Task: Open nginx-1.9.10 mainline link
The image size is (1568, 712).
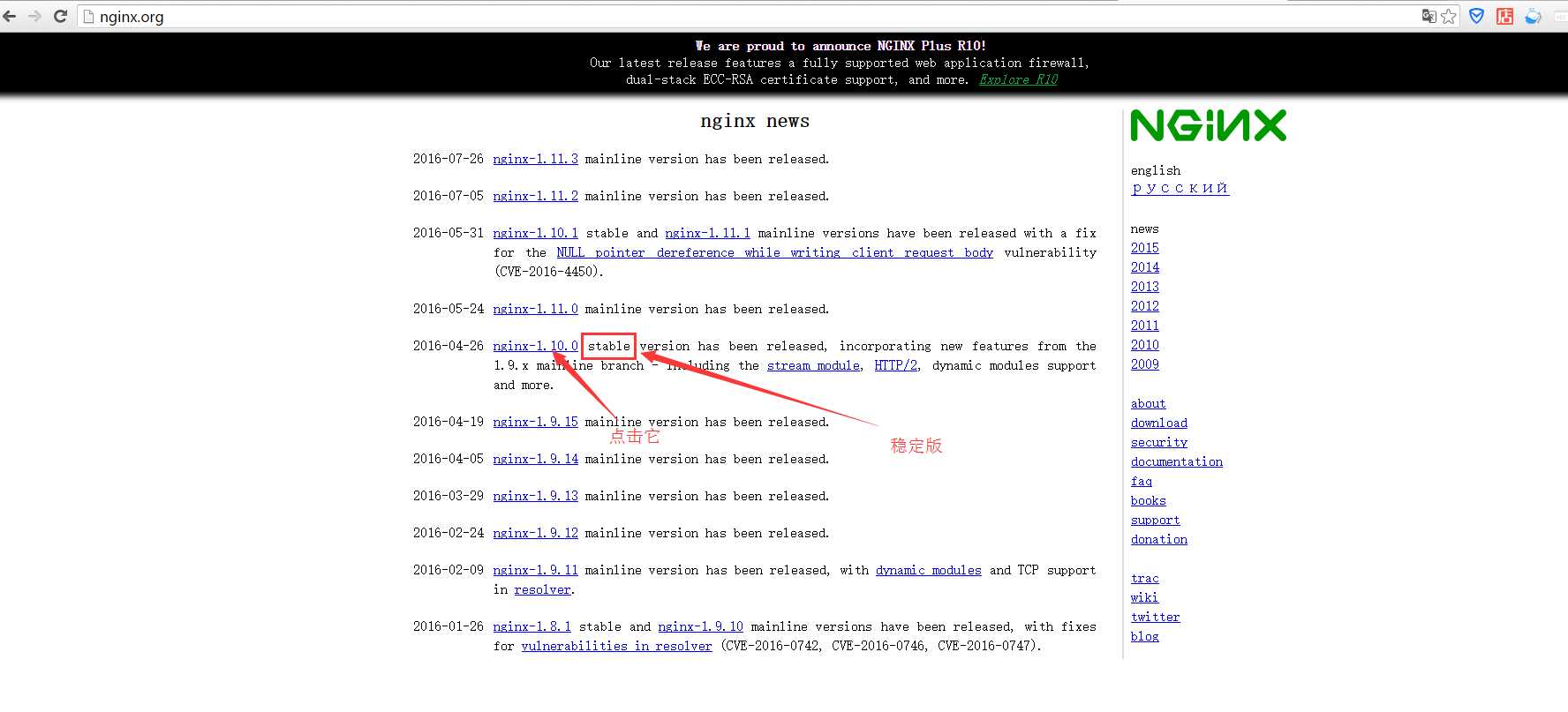Action: click(x=700, y=626)
